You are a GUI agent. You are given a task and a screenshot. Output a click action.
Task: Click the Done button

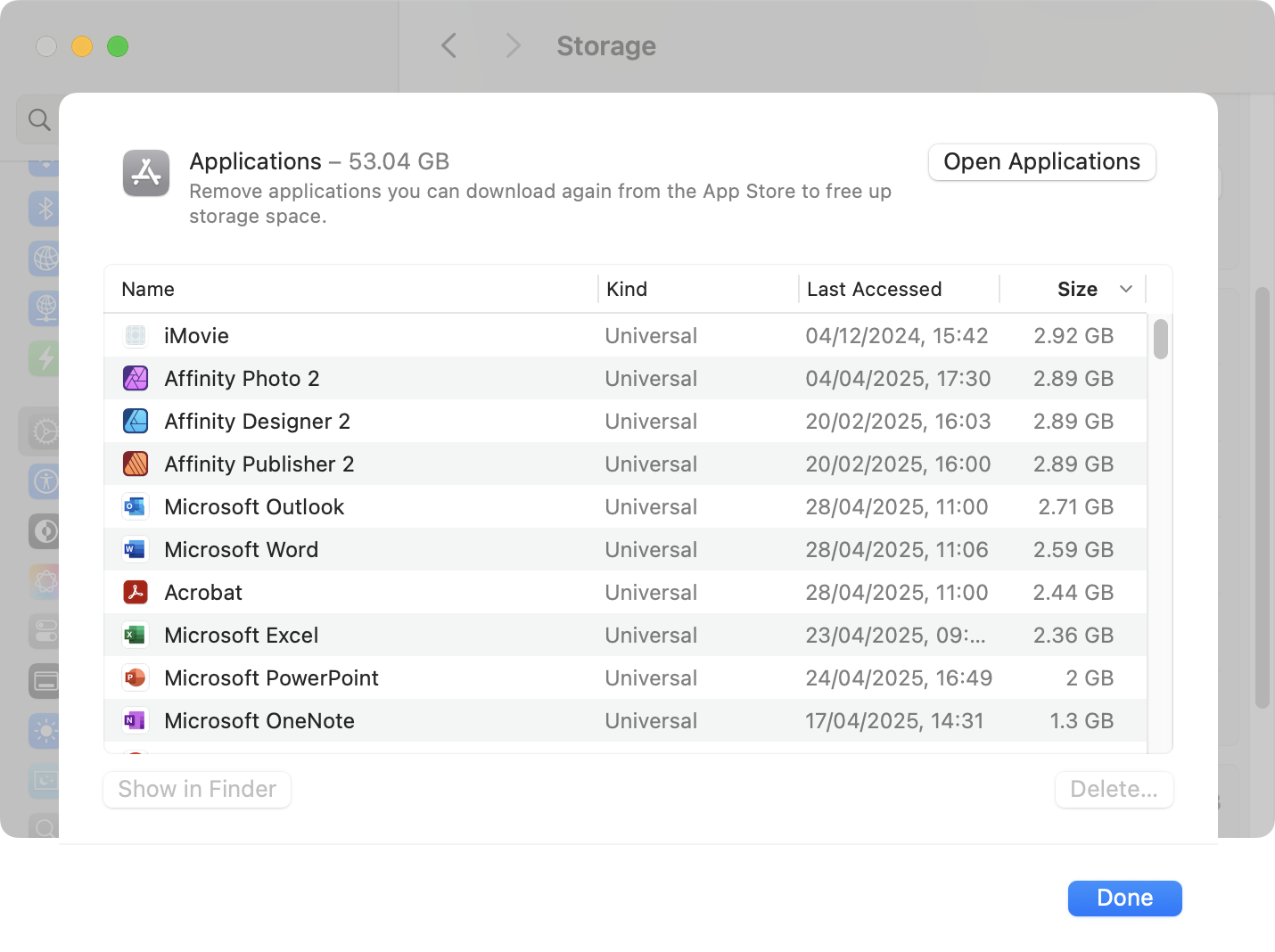tap(1124, 898)
